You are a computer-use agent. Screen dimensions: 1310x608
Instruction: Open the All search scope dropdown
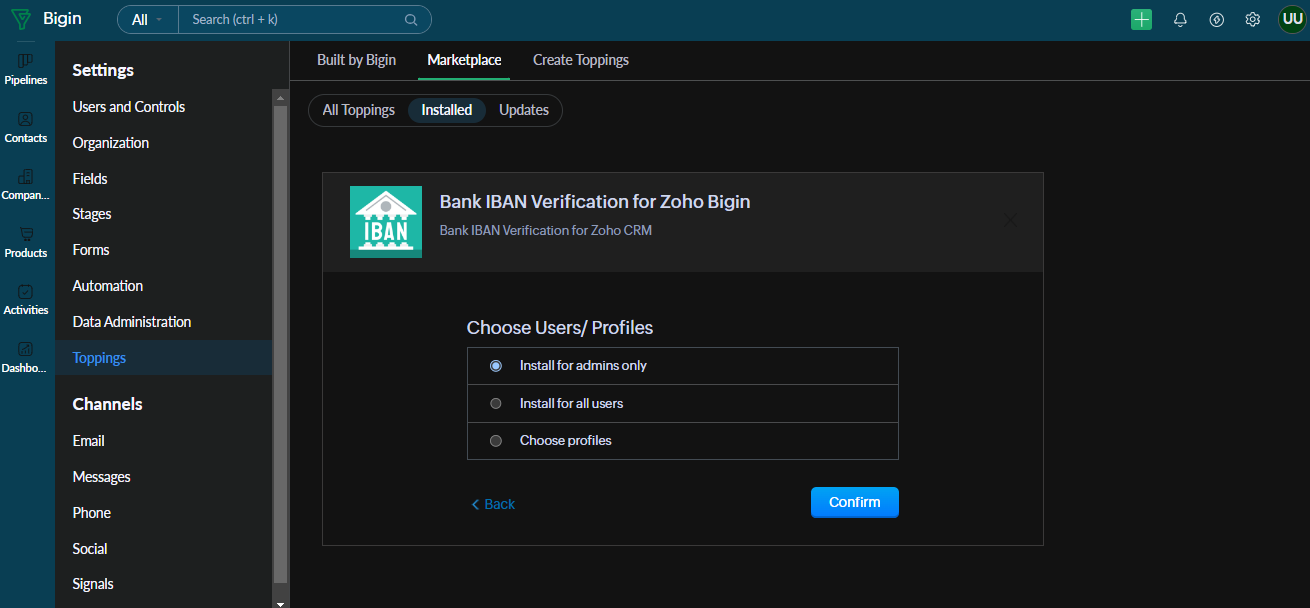(147, 19)
